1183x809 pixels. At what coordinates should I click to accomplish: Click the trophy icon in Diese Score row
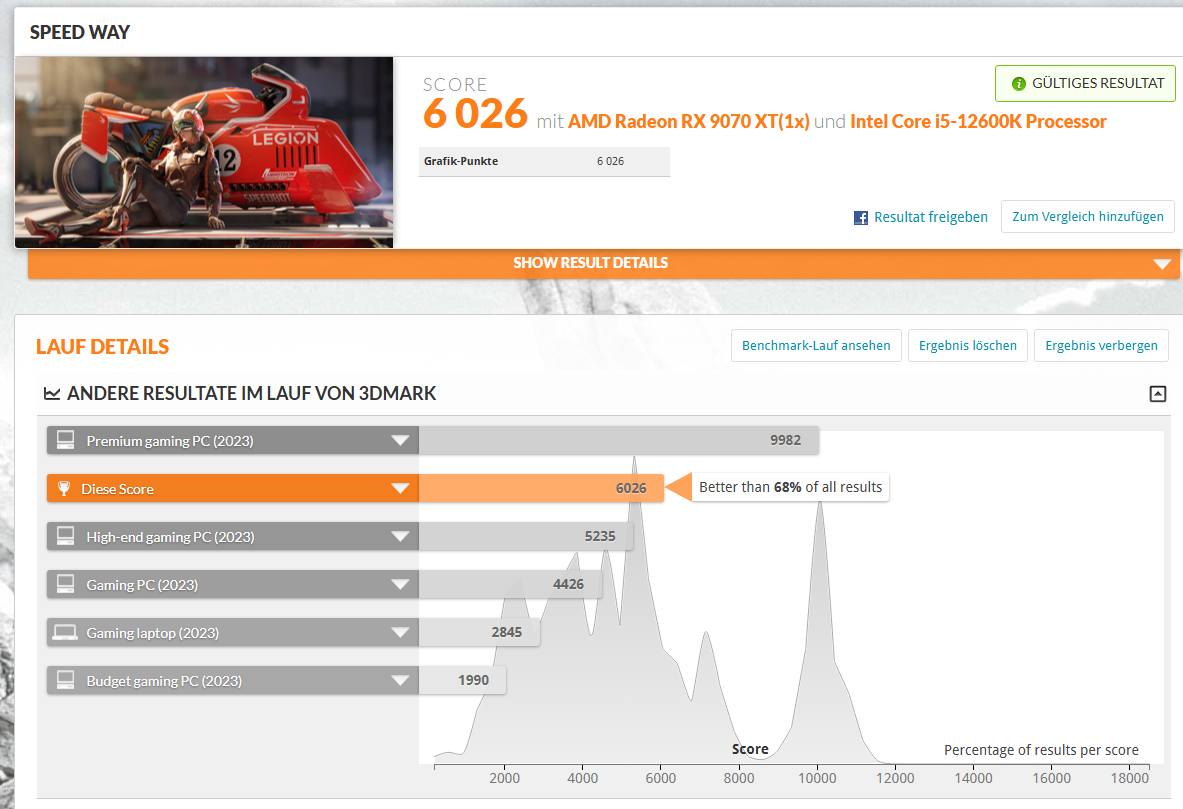pyautogui.click(x=64, y=488)
